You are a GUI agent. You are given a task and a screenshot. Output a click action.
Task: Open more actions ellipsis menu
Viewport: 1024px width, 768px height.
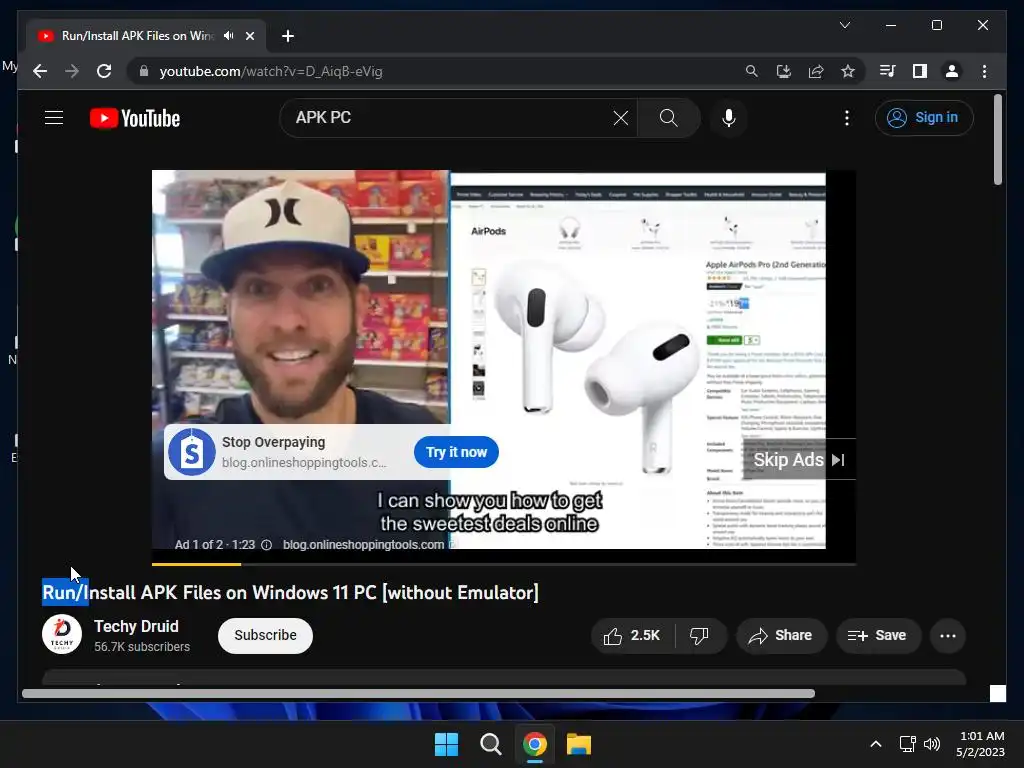(948, 635)
